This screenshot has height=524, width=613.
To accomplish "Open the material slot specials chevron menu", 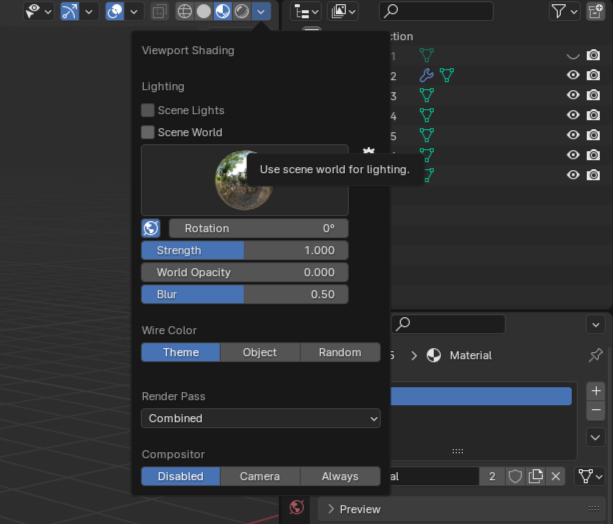I will (x=595, y=437).
